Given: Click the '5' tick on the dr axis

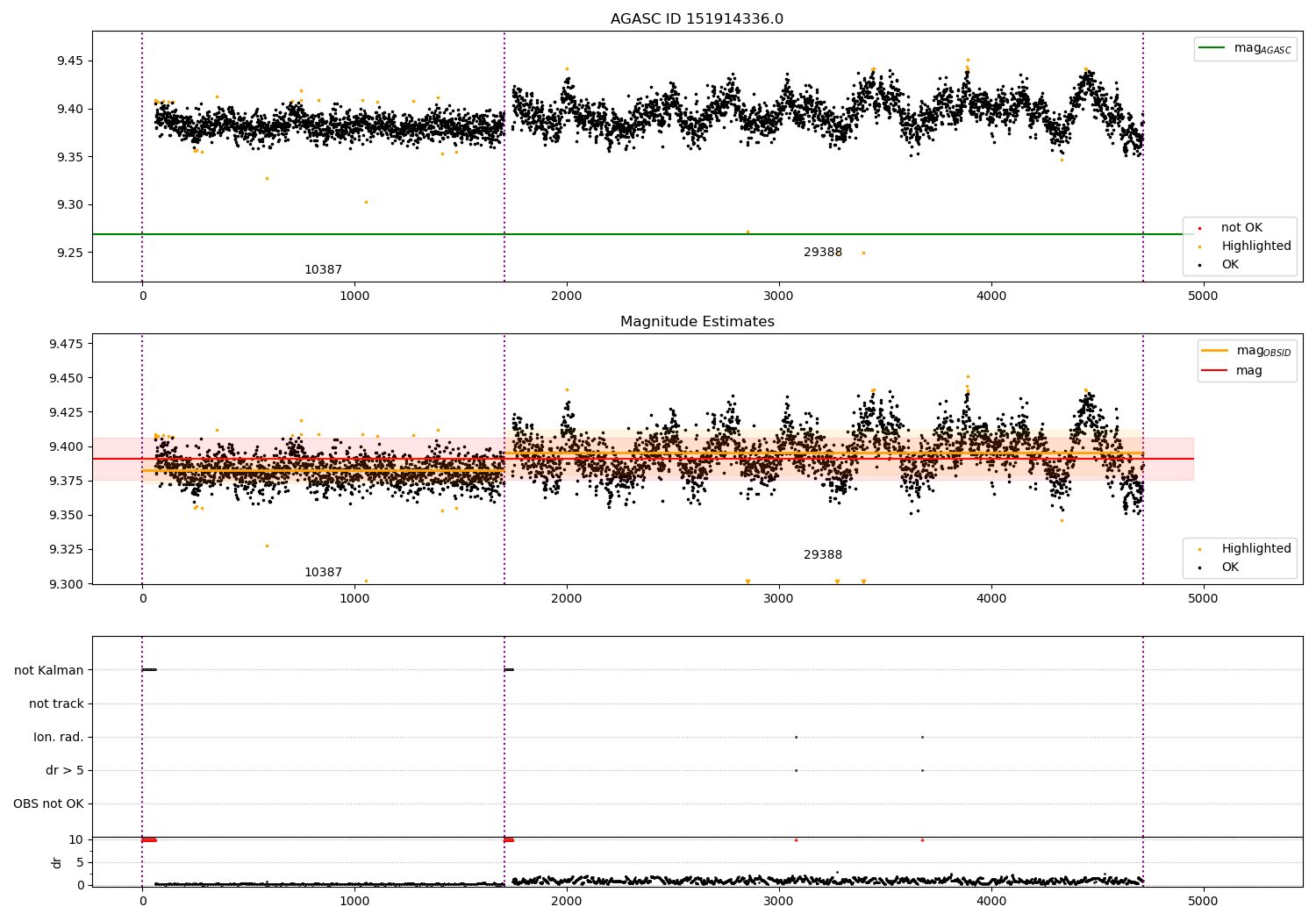Looking at the screenshot, I should pyautogui.click(x=81, y=862).
